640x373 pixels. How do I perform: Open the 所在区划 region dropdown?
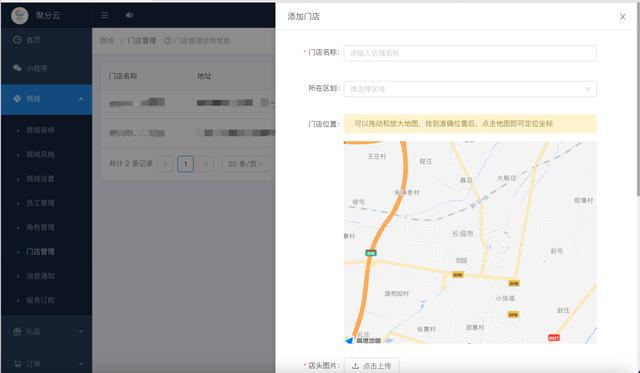pyautogui.click(x=470, y=89)
